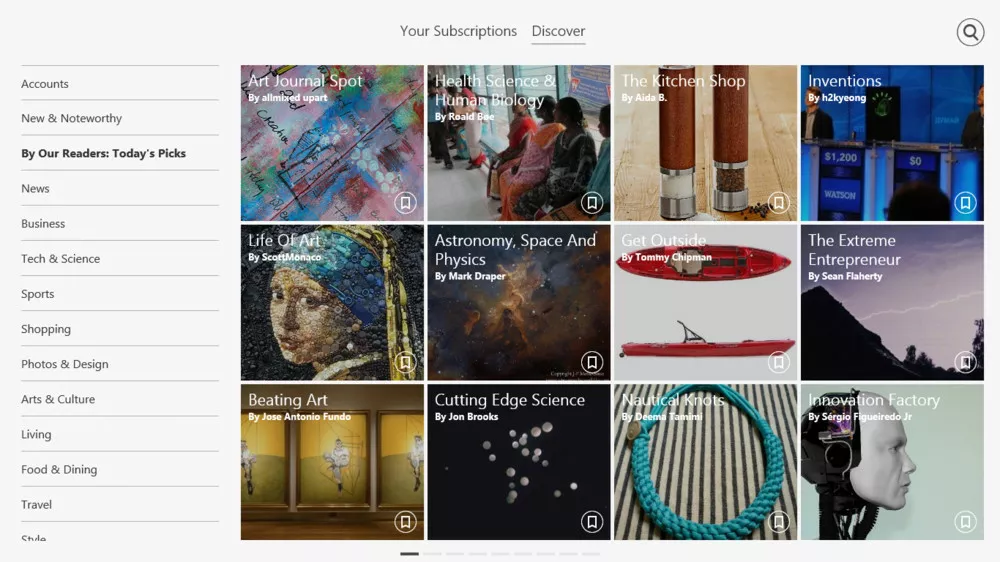Bookmark the Cutting Edge Science tile

[x=592, y=522]
